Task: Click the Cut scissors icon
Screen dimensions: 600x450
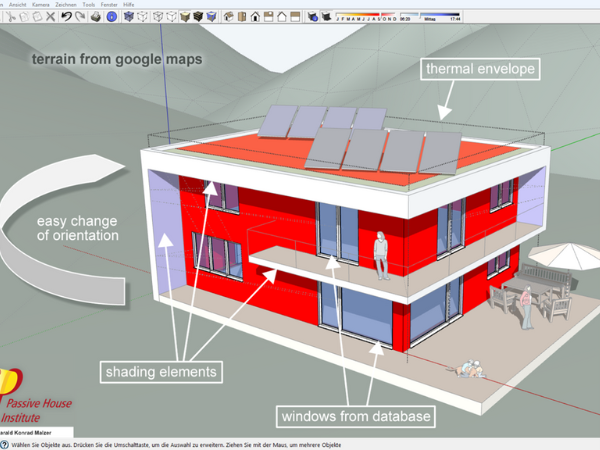Action: pos(11,16)
